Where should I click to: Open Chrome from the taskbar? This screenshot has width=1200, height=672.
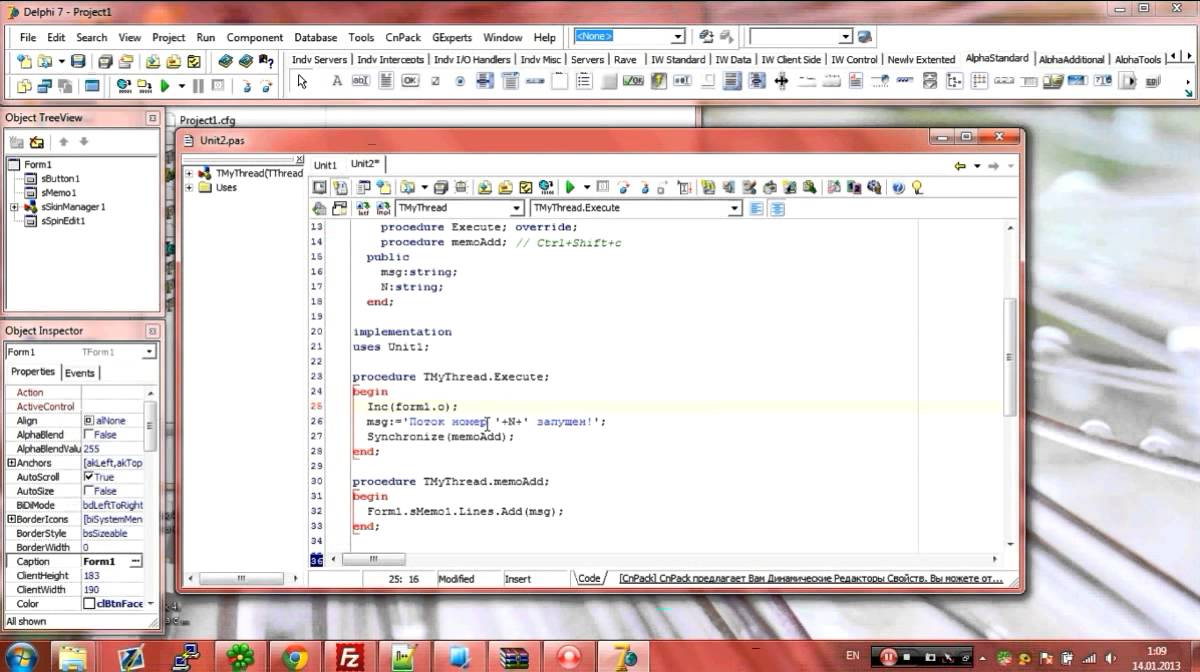(x=294, y=657)
